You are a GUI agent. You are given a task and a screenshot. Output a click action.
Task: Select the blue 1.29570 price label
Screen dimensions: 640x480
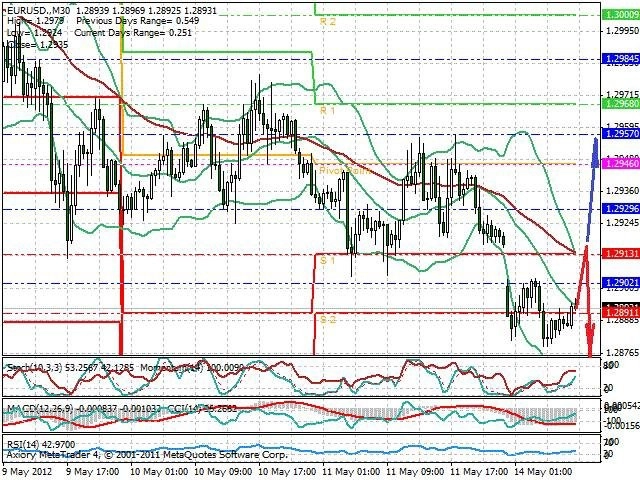coord(621,134)
